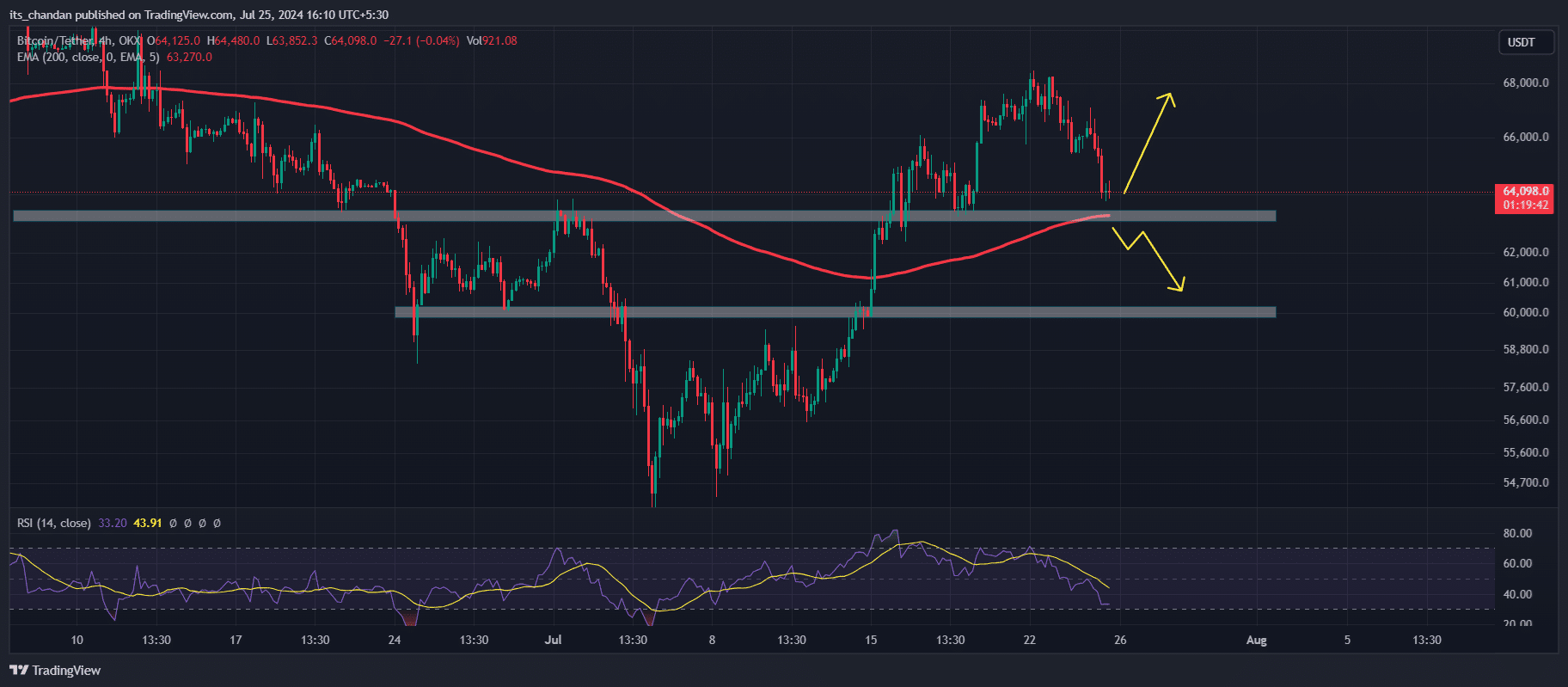Open the USDT currency selector
Viewport: 1568px width, 687px height.
click(x=1527, y=42)
